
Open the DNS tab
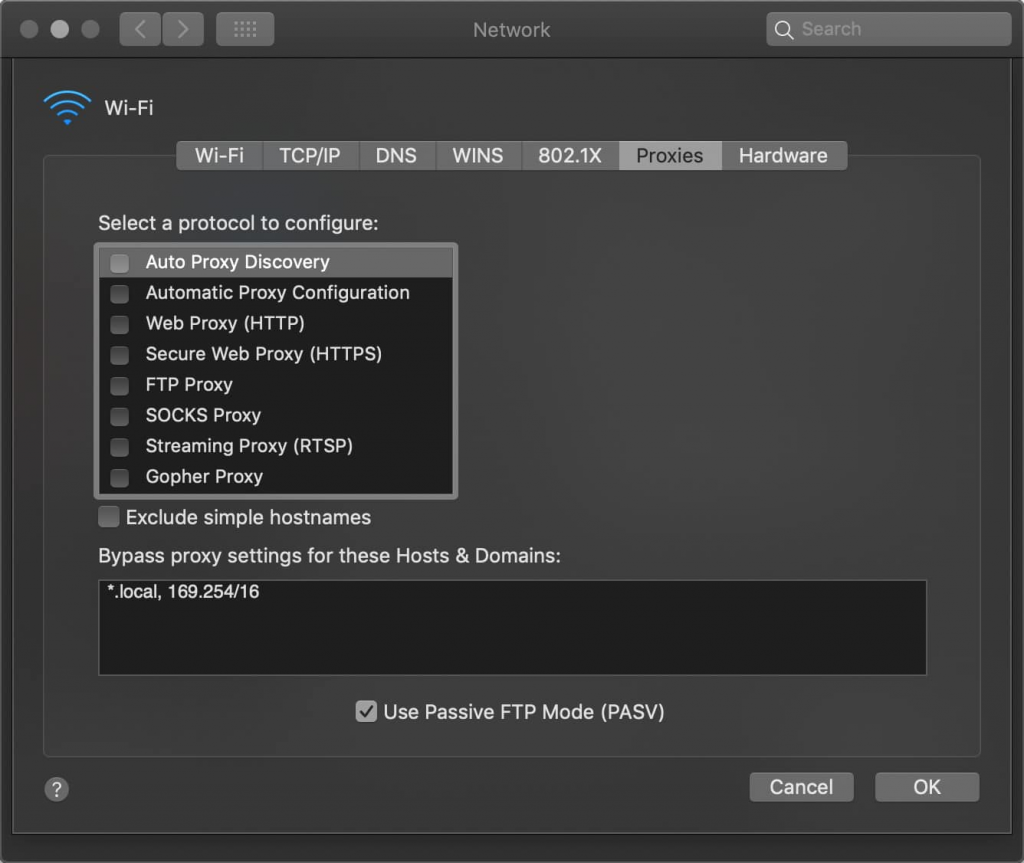(x=396, y=155)
